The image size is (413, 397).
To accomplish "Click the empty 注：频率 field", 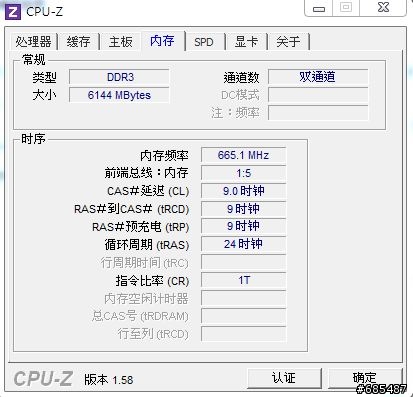I will (x=318, y=113).
